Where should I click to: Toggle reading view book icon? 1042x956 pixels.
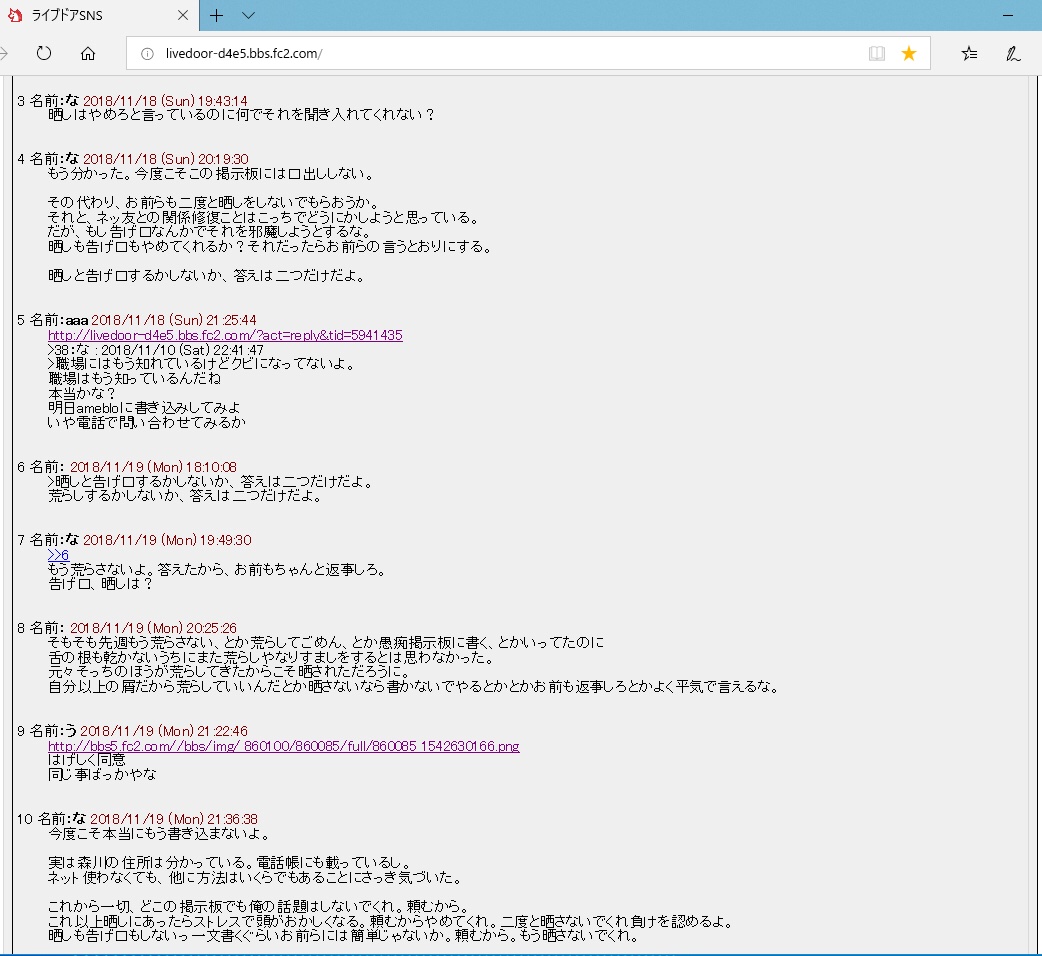[x=877, y=53]
